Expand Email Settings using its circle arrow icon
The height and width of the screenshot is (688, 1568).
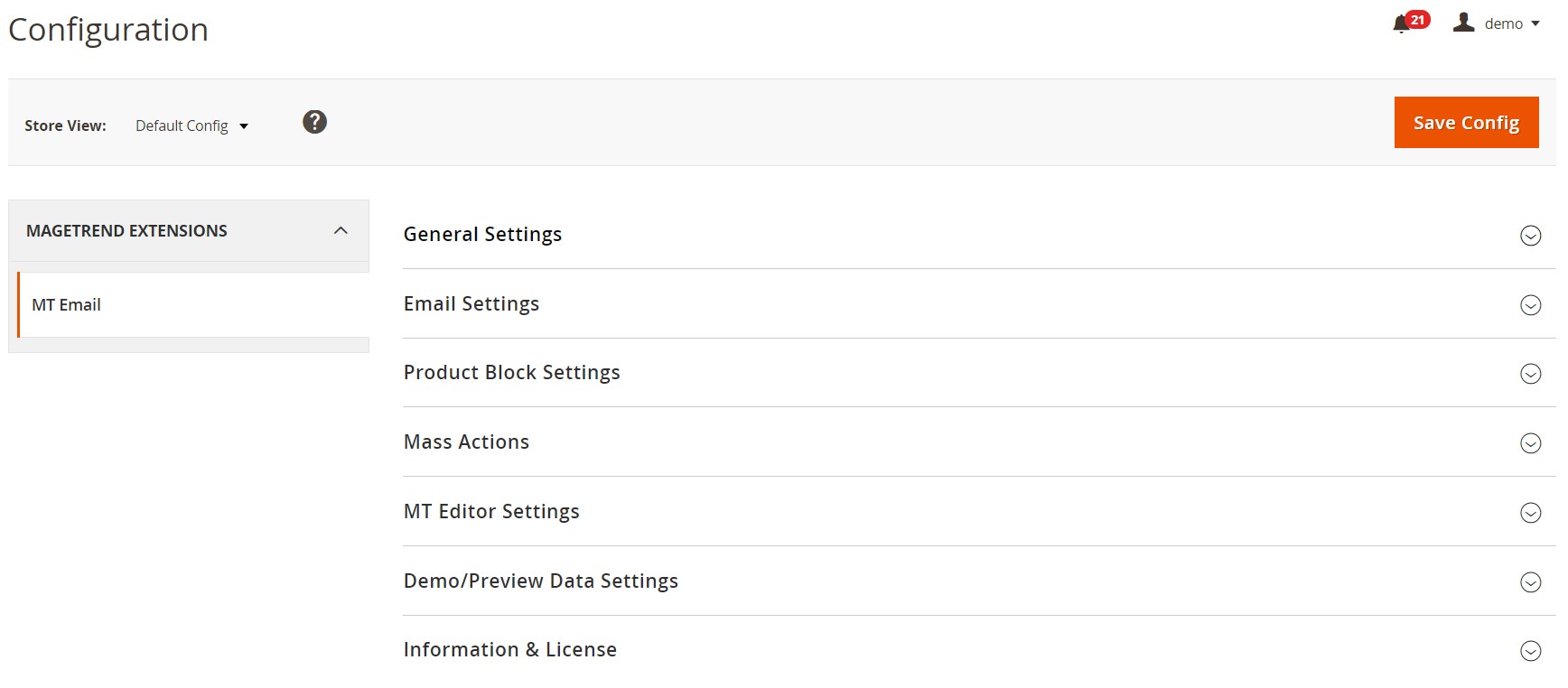coord(1530,305)
